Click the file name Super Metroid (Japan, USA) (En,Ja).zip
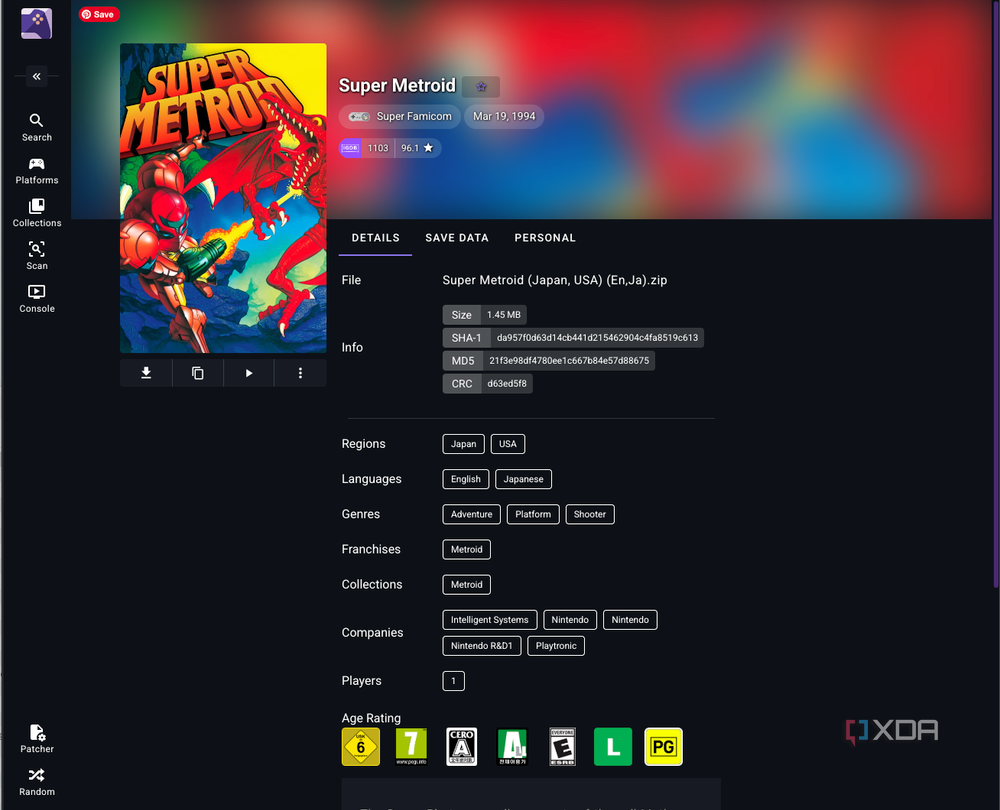 [555, 280]
